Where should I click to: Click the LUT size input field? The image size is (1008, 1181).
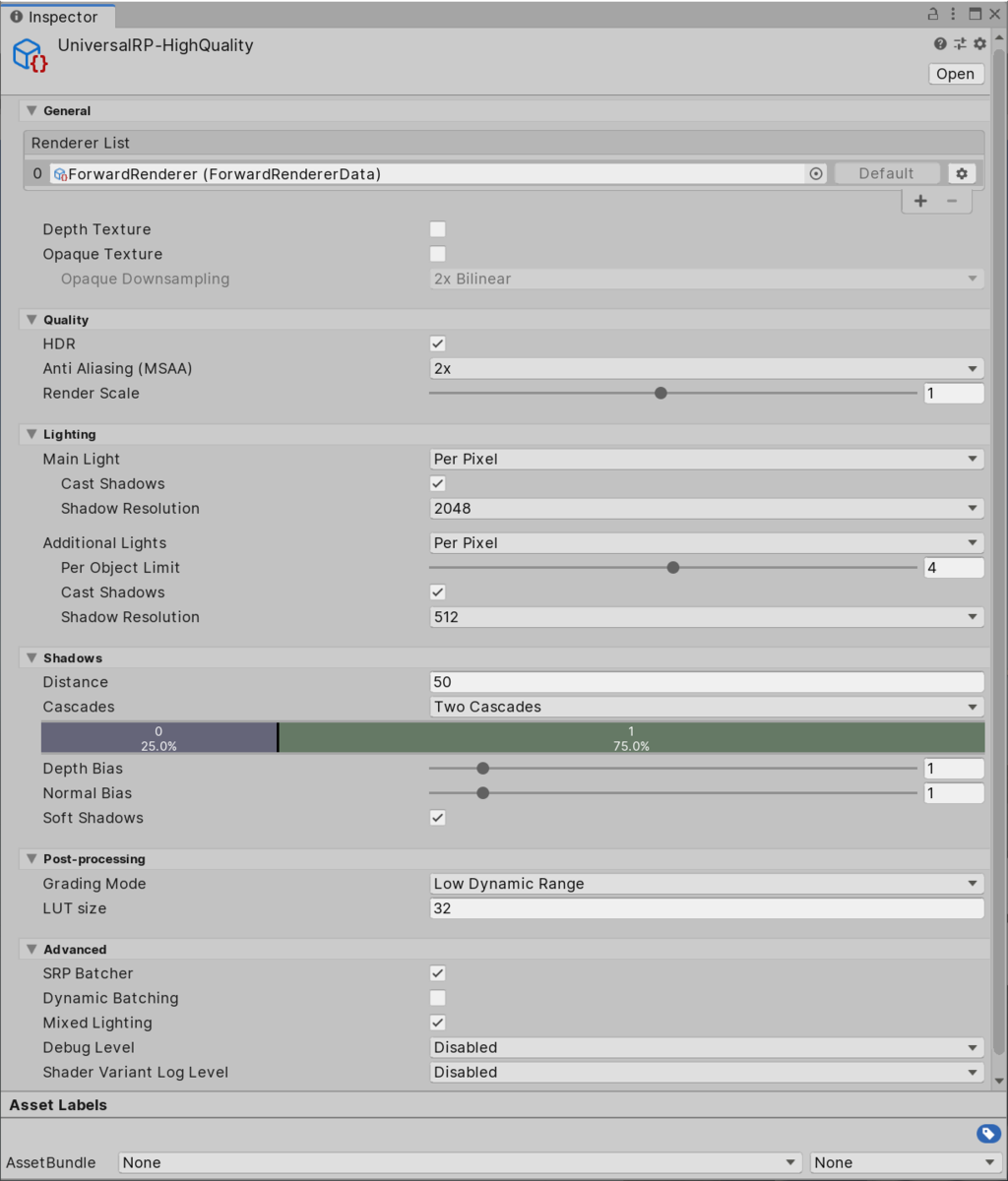point(707,908)
